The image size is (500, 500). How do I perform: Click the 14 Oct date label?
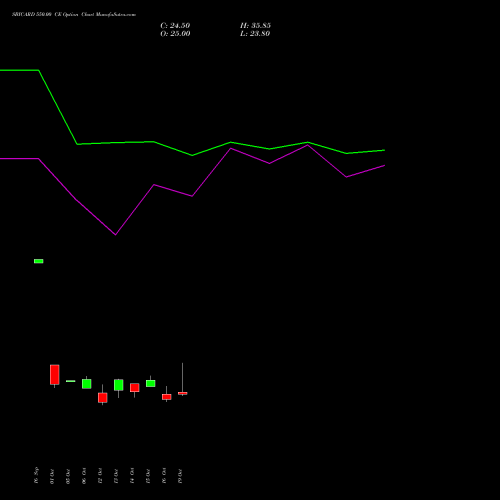coord(132,476)
